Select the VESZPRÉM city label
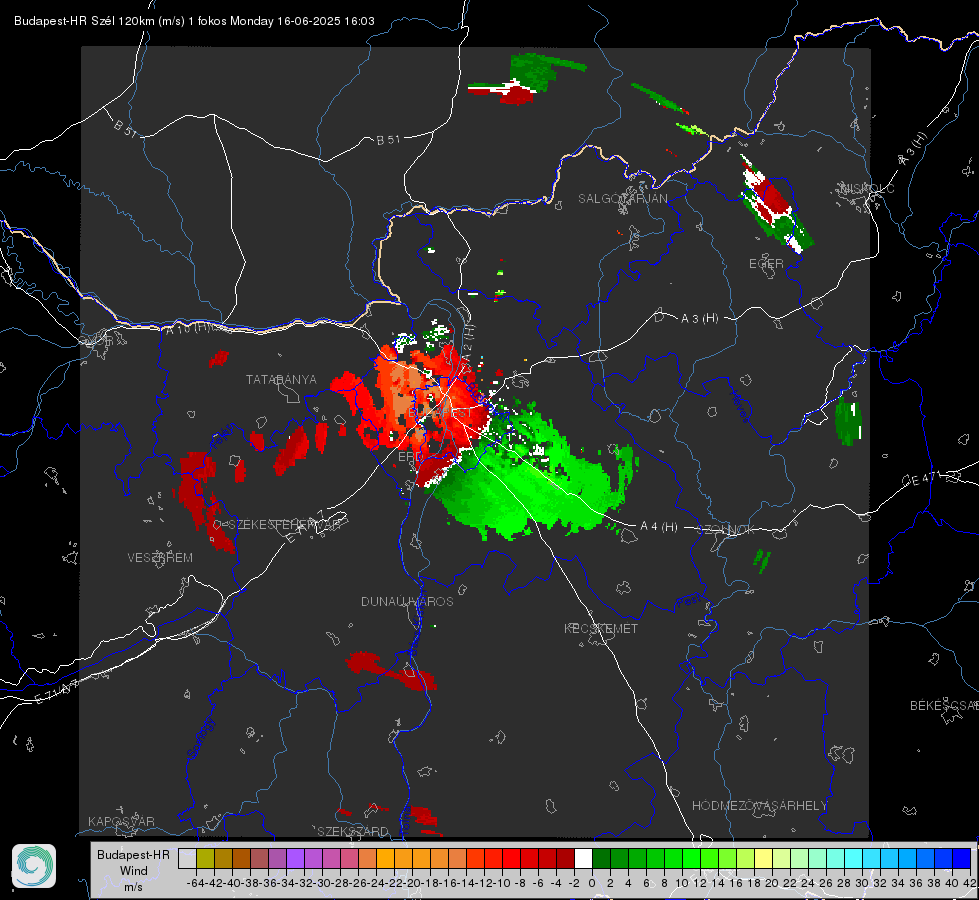The width and height of the screenshot is (979, 900). click(160, 557)
